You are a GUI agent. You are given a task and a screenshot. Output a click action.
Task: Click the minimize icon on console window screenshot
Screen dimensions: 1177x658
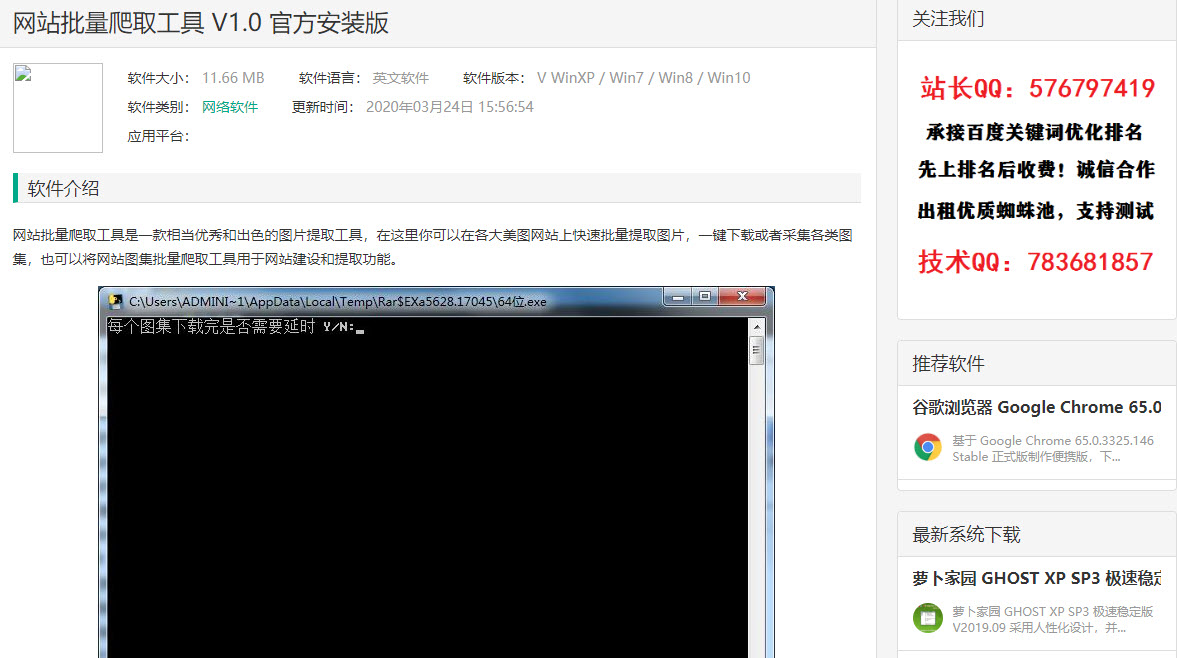point(677,297)
